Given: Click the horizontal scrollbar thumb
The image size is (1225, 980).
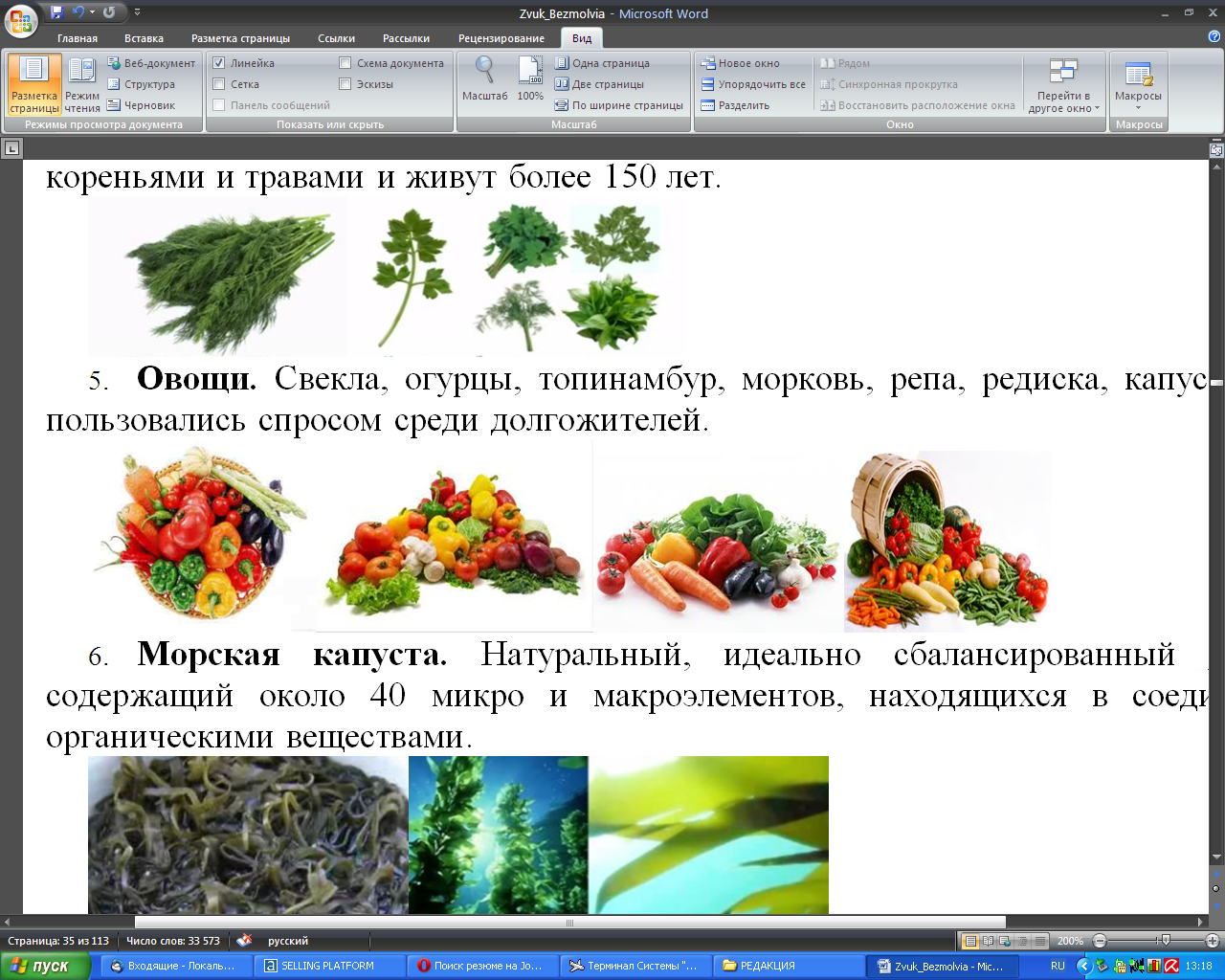Looking at the screenshot, I should [x=570, y=923].
